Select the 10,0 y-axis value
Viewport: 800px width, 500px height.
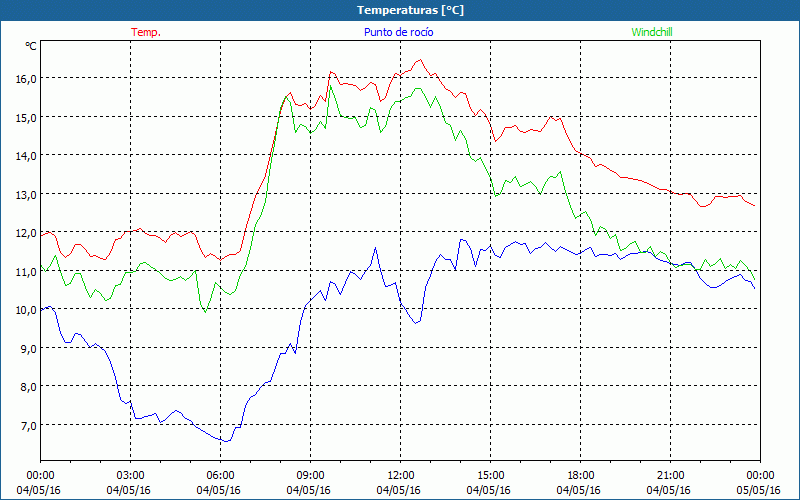coord(26,310)
